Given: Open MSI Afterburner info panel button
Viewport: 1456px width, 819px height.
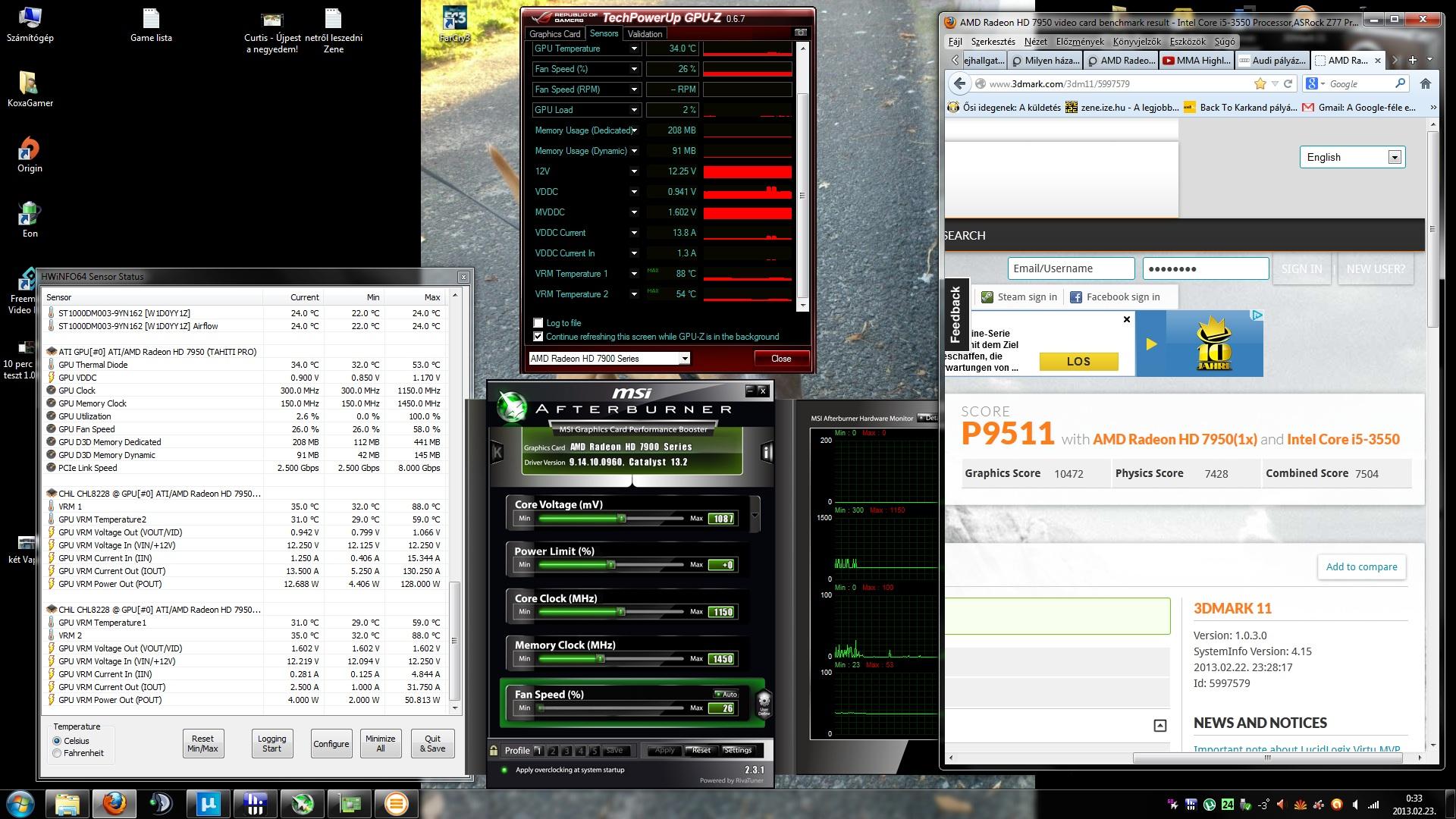Looking at the screenshot, I should click(766, 453).
